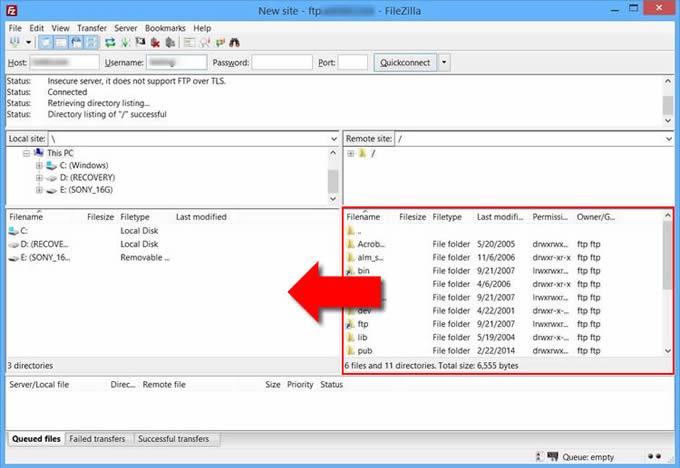Image resolution: width=680 pixels, height=468 pixels.
Task: Toggle the message log display
Action: (46, 43)
